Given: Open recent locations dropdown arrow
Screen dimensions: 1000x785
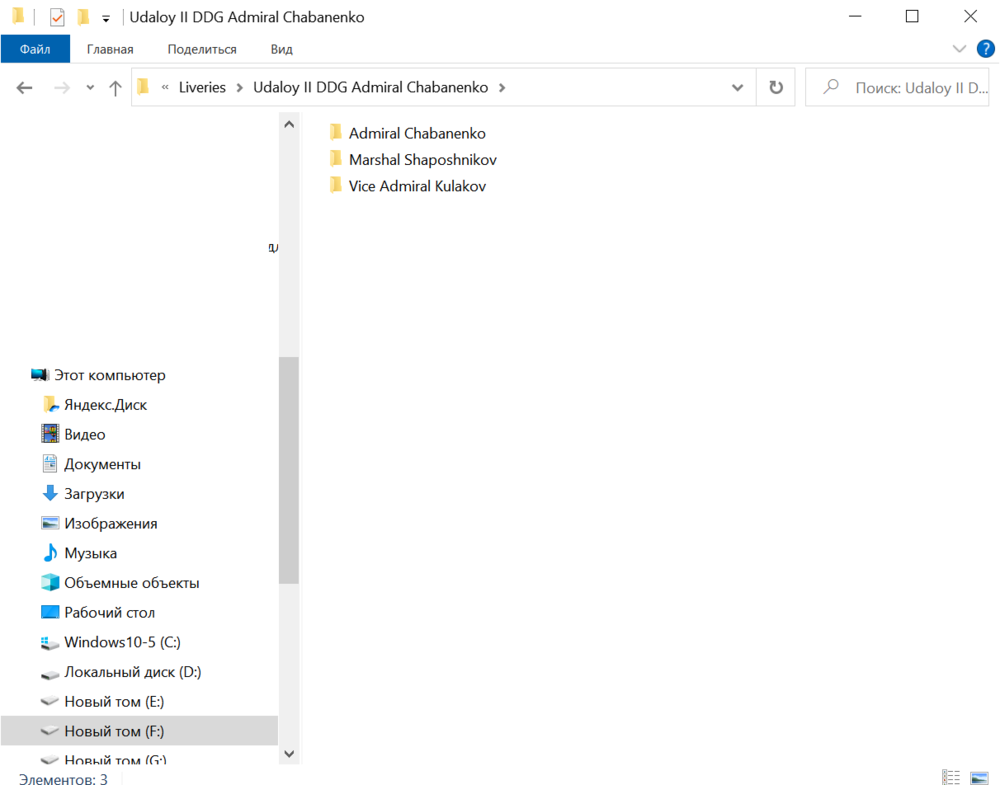Looking at the screenshot, I should (90, 88).
